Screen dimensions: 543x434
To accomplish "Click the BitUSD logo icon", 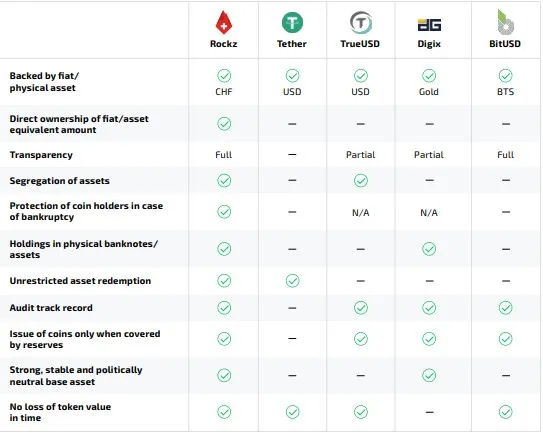I will click(505, 22).
